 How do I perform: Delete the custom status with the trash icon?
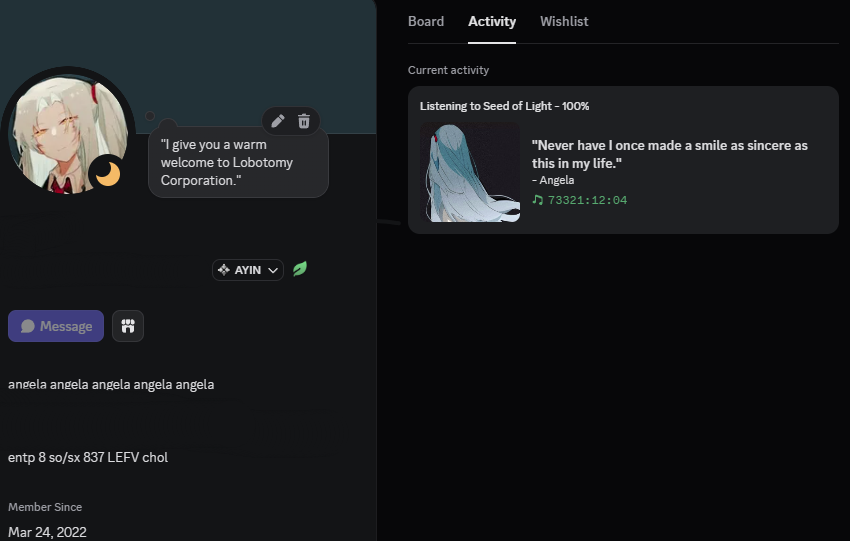(304, 121)
